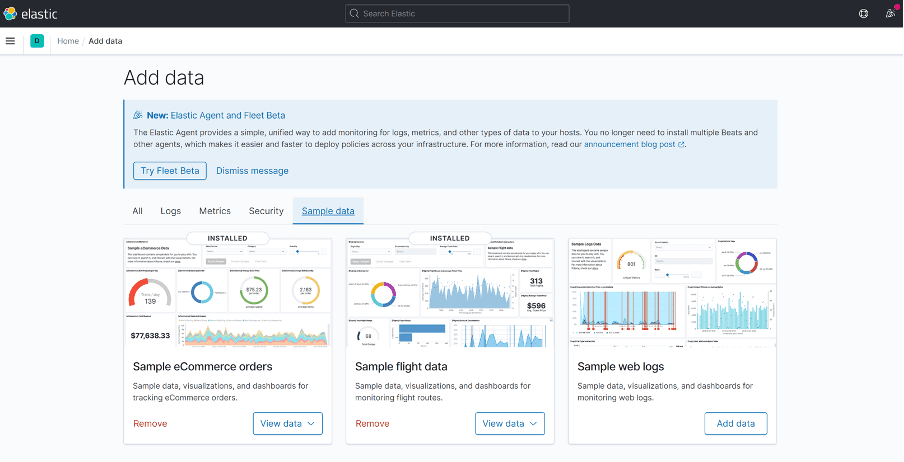Click the Sample eCommerce orders dashboard thumbnail
The image size is (904, 462).
(x=228, y=295)
